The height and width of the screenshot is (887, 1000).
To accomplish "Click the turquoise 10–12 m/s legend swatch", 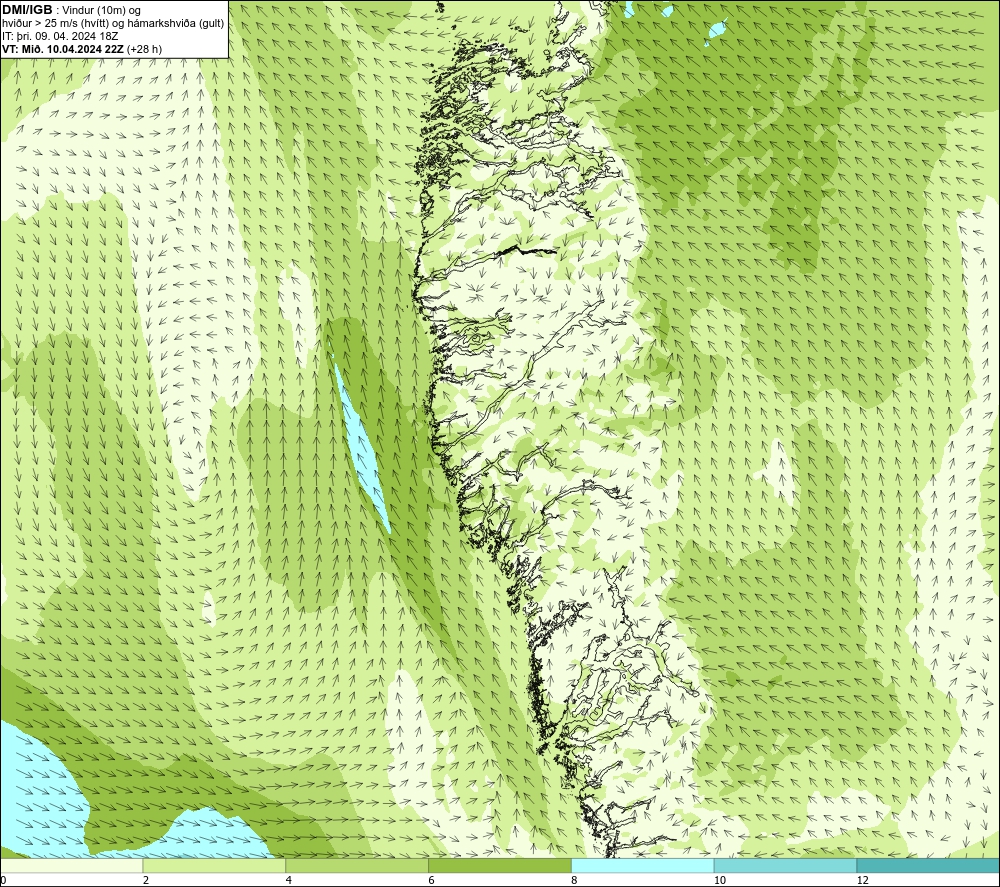I will [x=786, y=865].
